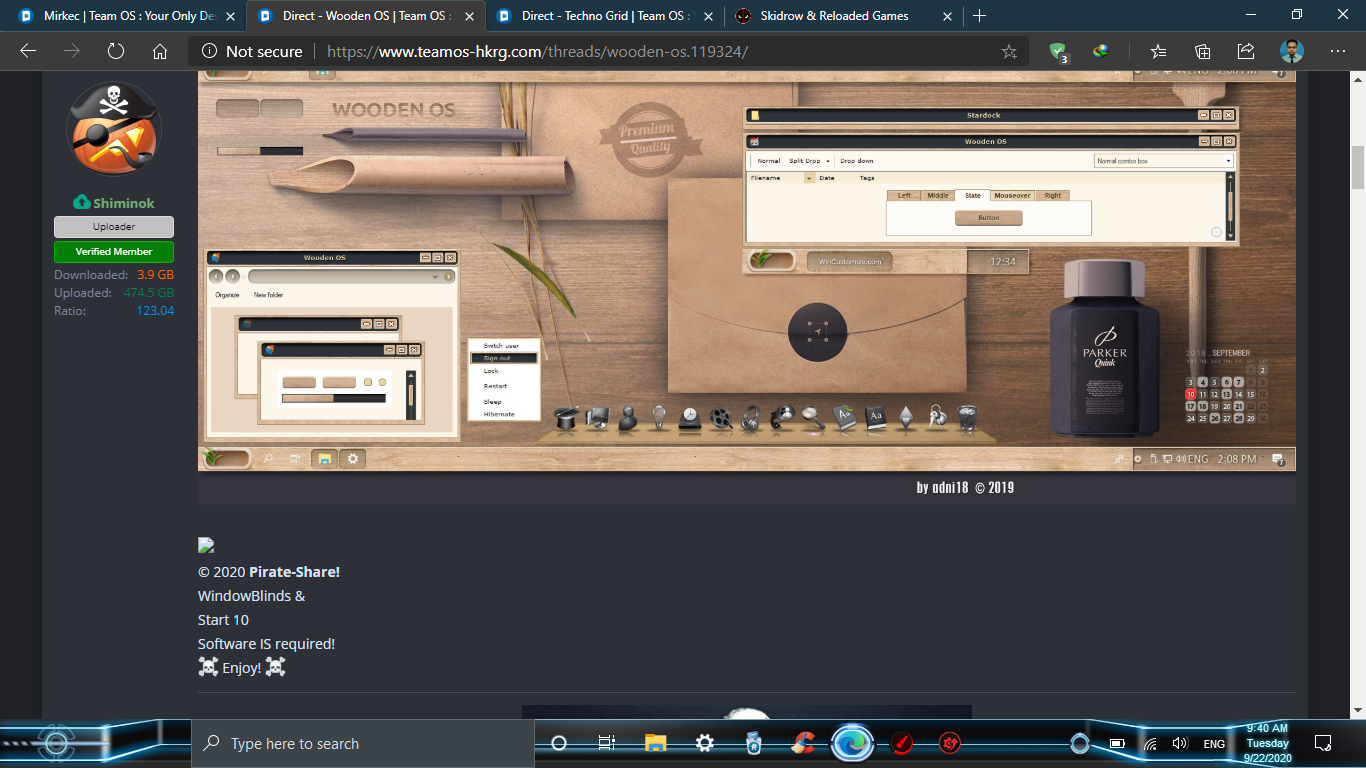1366x768 pixels.
Task: Open the volume control in system tray
Action: (1180, 744)
